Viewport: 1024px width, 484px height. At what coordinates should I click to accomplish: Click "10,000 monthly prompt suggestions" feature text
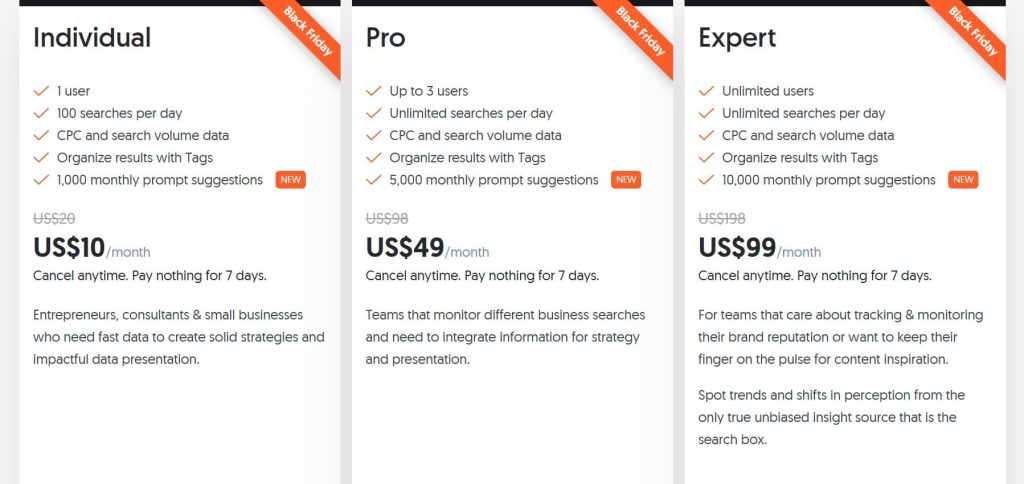[x=829, y=180]
